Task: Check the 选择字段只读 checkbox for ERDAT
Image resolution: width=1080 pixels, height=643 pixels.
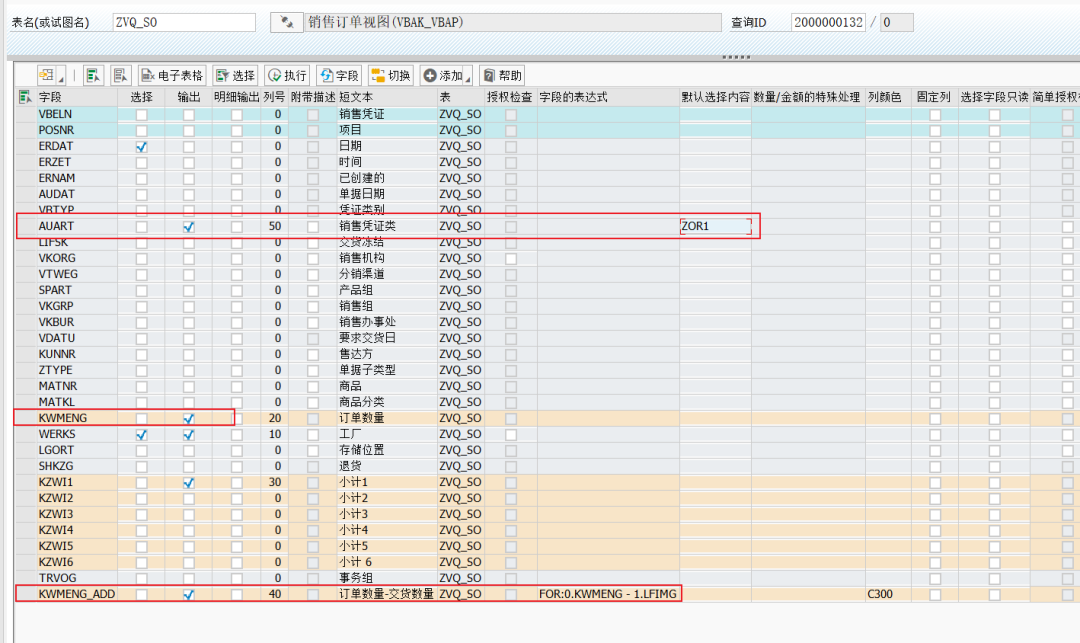Action: [995, 147]
